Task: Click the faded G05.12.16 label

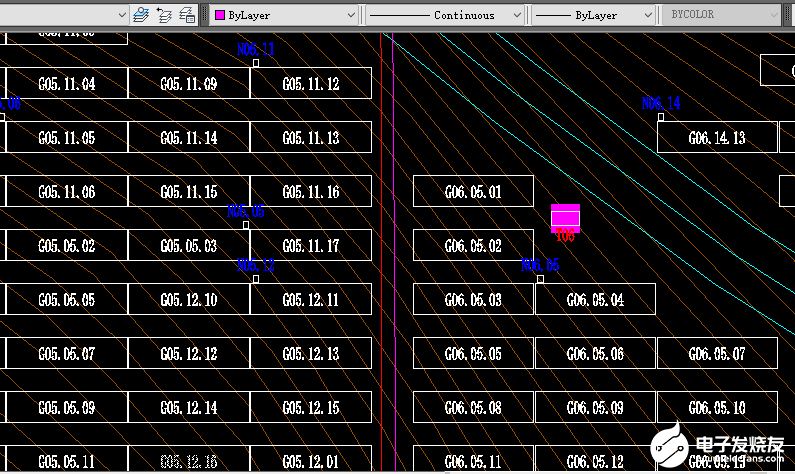Action: (x=189, y=461)
